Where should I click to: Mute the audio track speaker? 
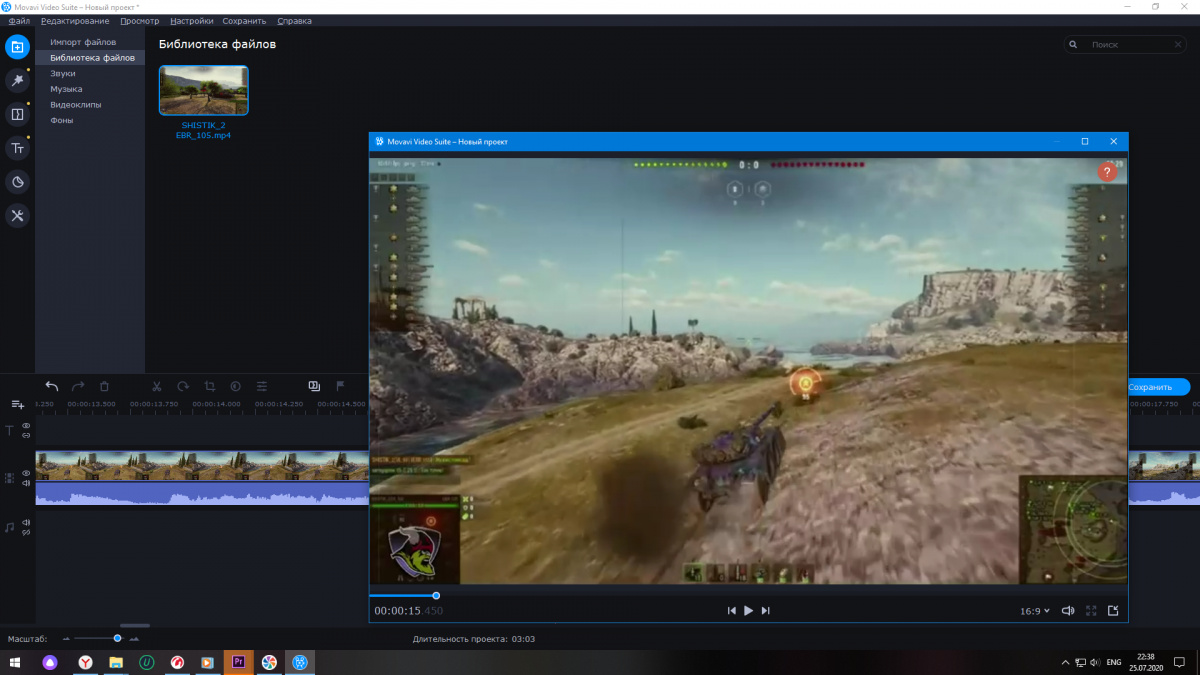(27, 522)
